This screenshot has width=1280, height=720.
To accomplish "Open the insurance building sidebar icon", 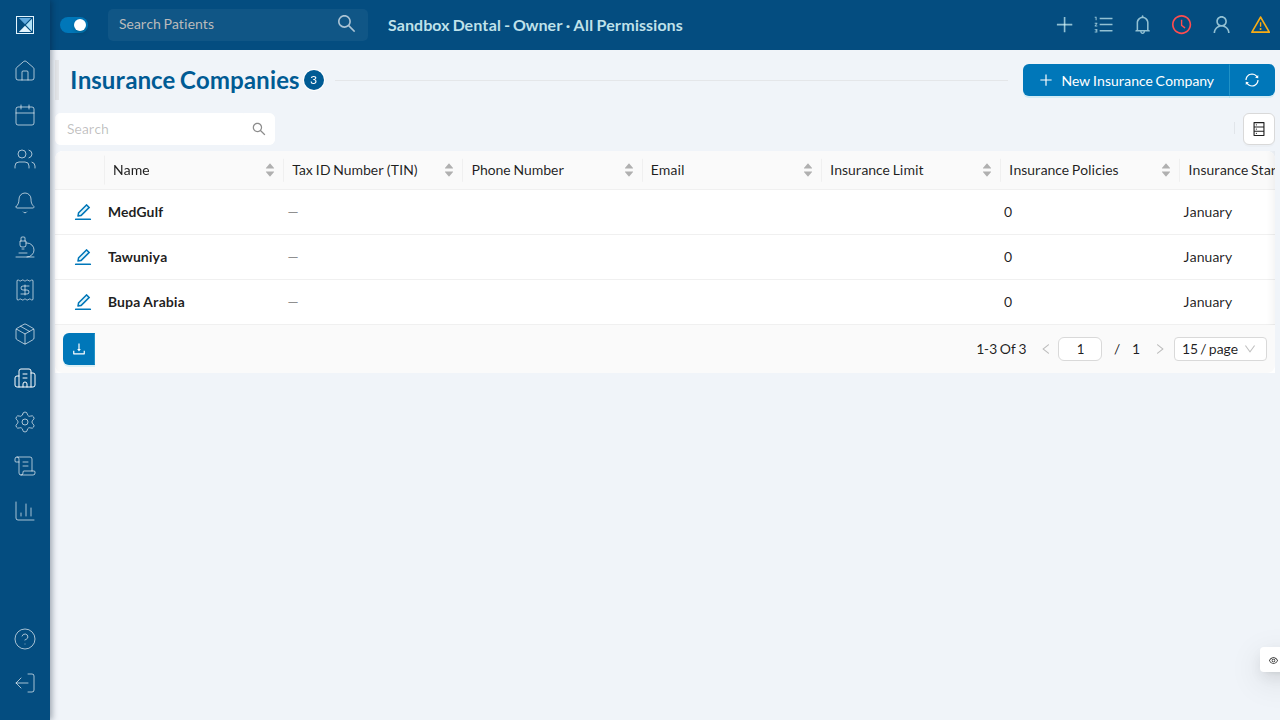I will (x=25, y=378).
